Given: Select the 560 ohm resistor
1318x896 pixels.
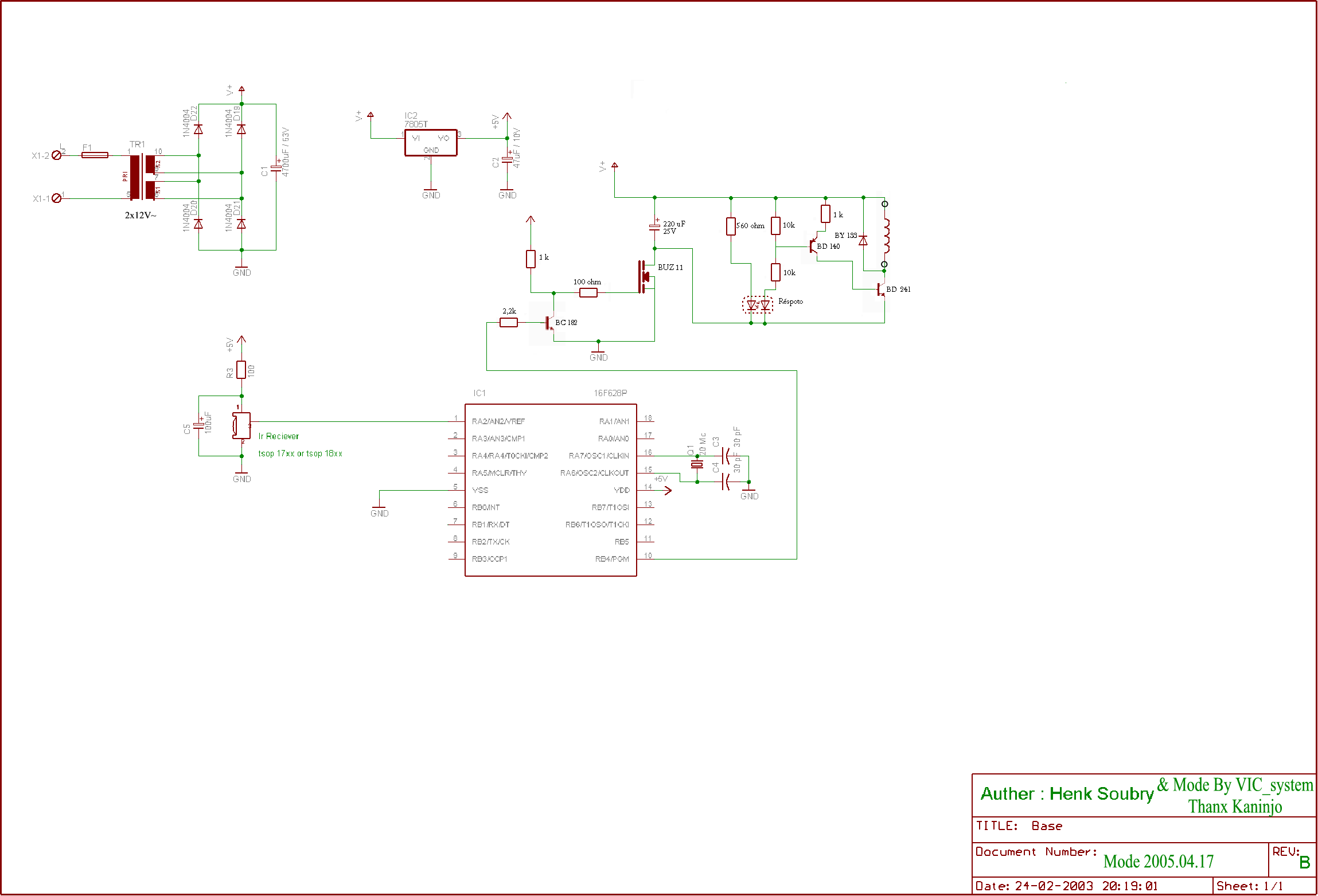Looking at the screenshot, I should click(x=731, y=226).
